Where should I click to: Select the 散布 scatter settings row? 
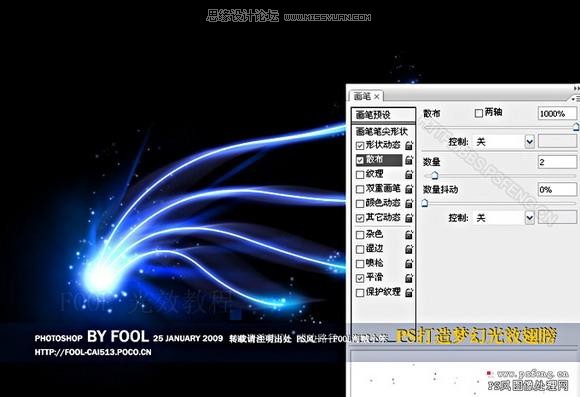tap(383, 160)
